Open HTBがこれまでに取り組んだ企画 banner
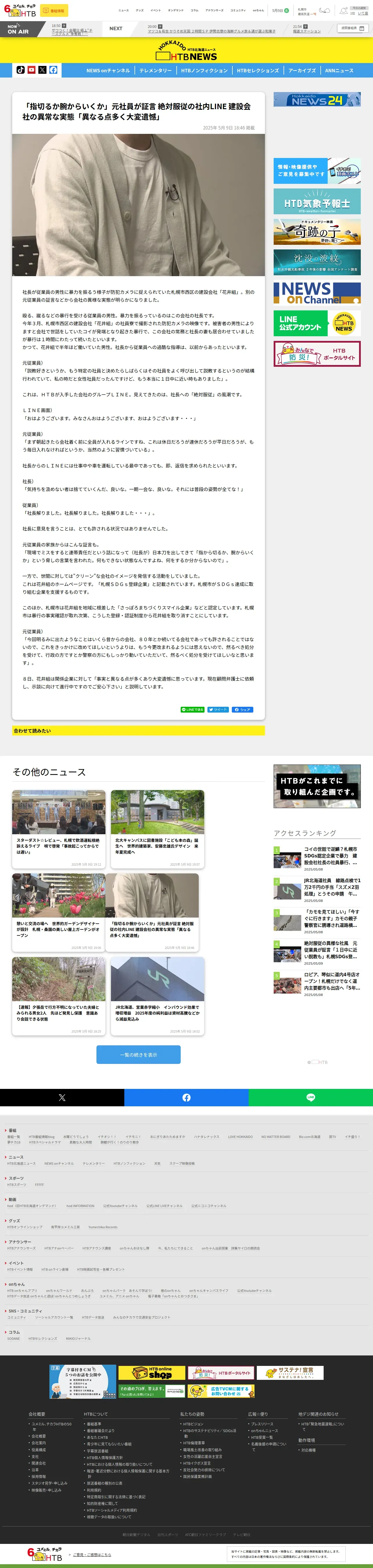Screen dimensions: 373x1568 click(x=317, y=786)
